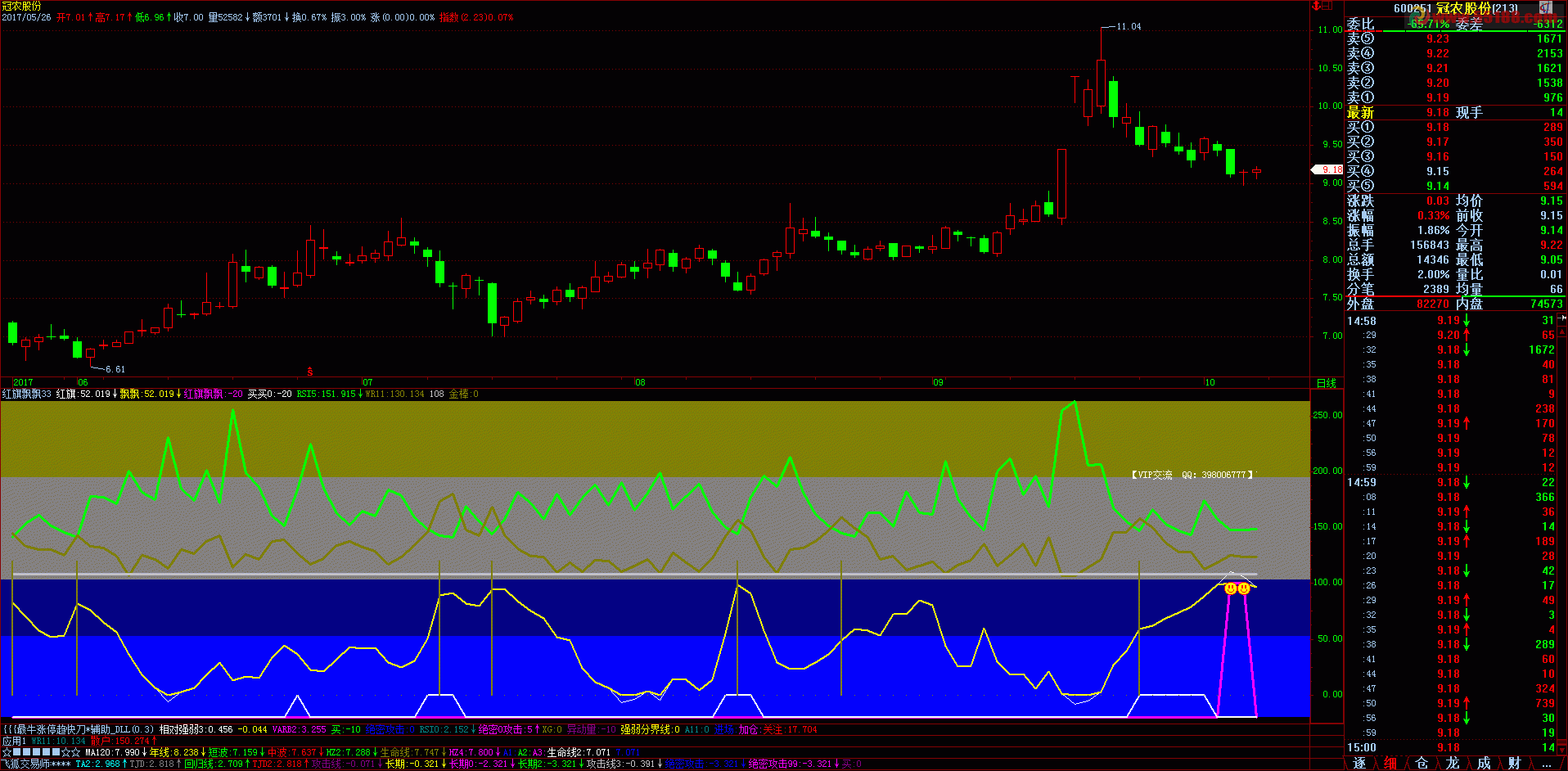Click the 9.18 current price tag on axis
The height and width of the screenshot is (771, 1568).
[1328, 169]
